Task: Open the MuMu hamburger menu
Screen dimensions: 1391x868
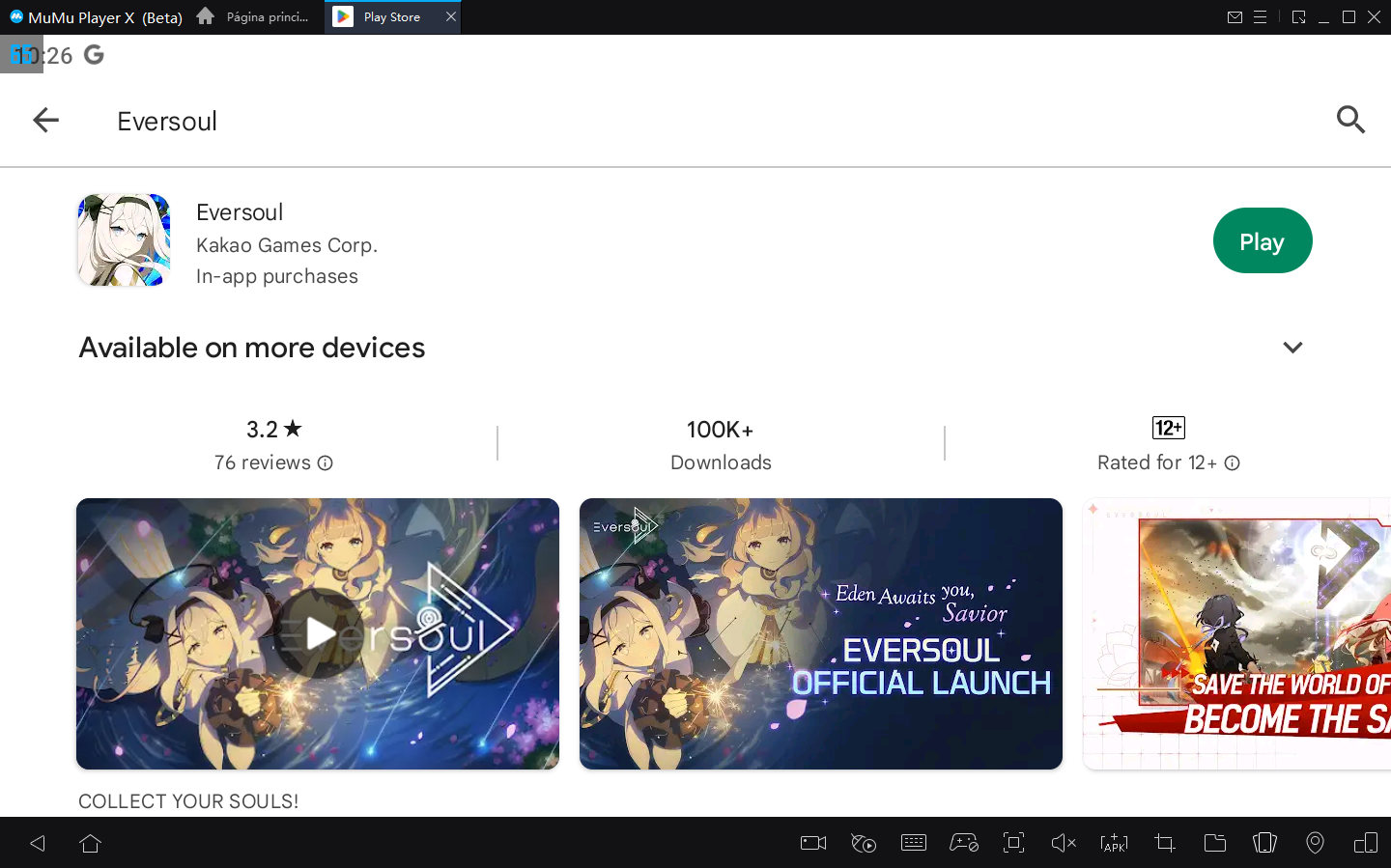Action: (1260, 17)
